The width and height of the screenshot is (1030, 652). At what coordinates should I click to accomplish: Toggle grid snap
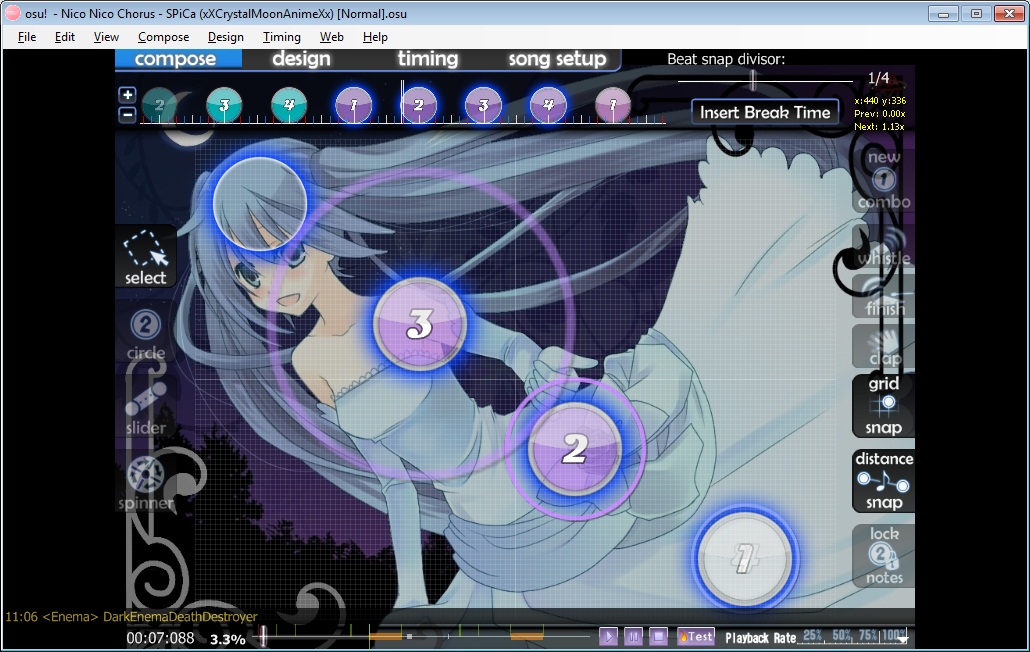[884, 406]
